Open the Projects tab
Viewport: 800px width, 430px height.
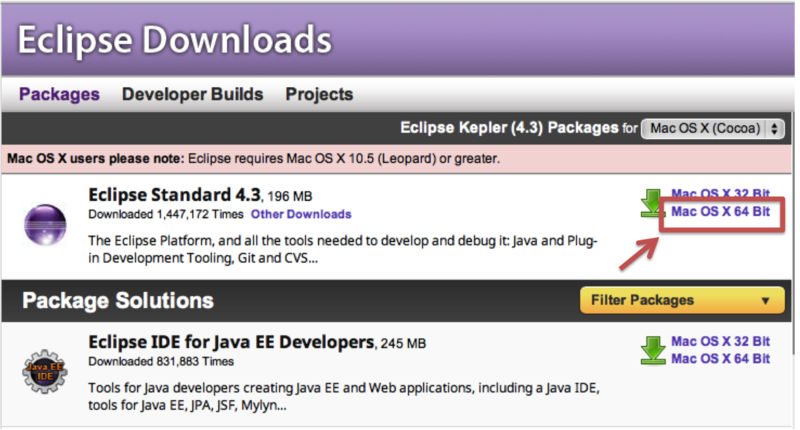[319, 94]
